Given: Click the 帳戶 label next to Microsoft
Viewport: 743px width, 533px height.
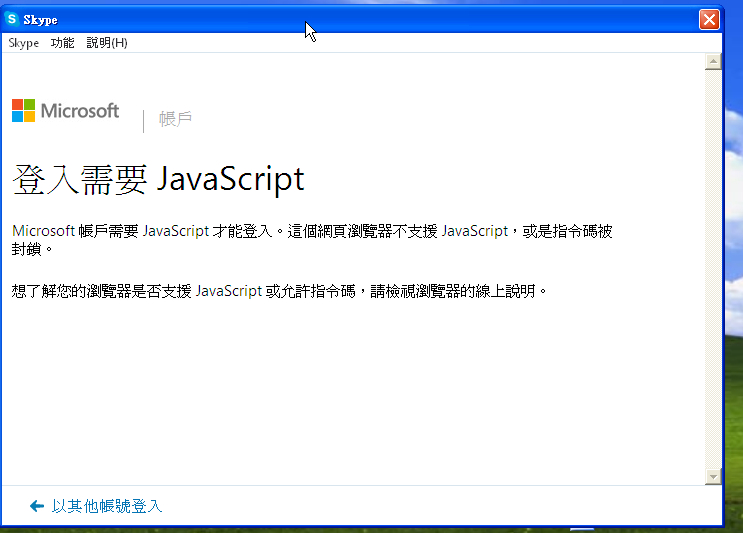Looking at the screenshot, I should pos(175,118).
